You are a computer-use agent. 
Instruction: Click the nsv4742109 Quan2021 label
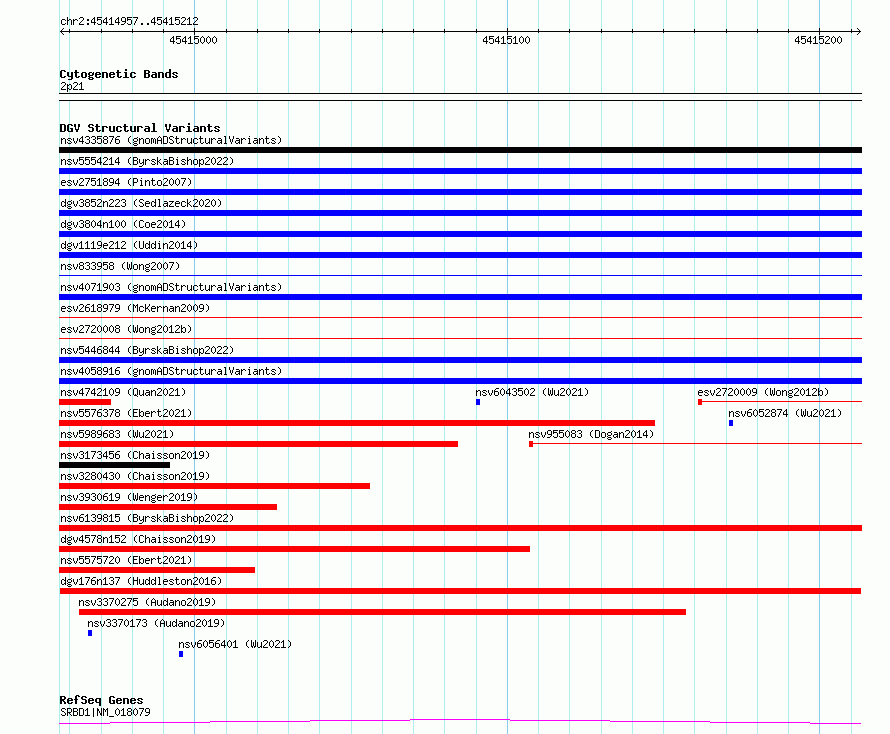coord(123,392)
